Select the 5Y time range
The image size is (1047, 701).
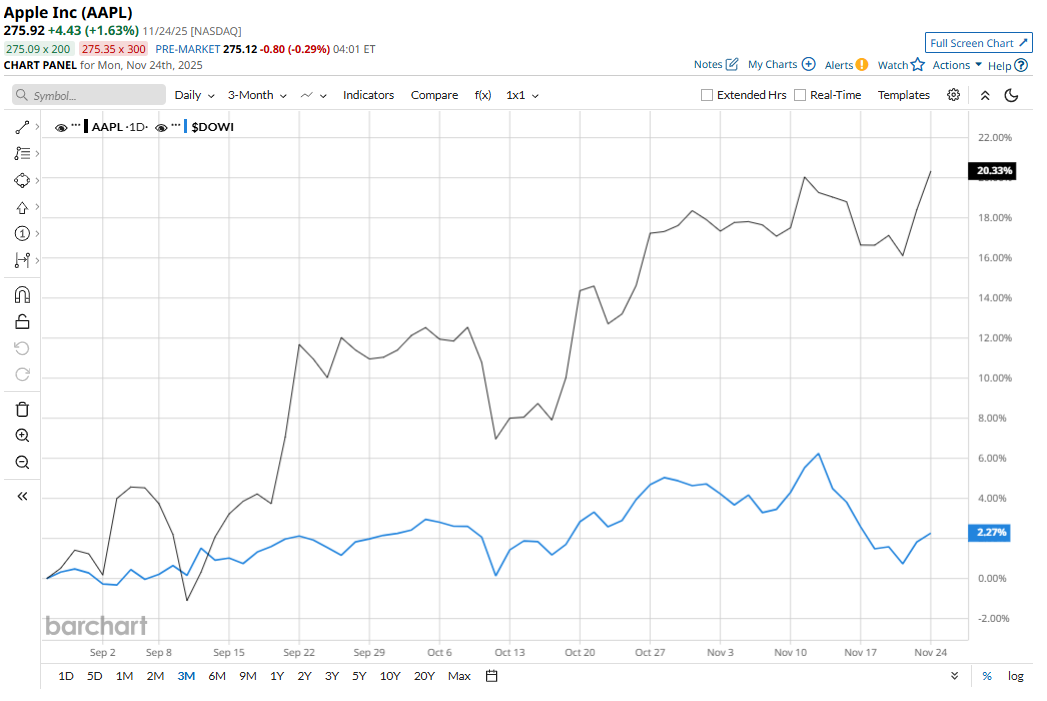point(359,676)
